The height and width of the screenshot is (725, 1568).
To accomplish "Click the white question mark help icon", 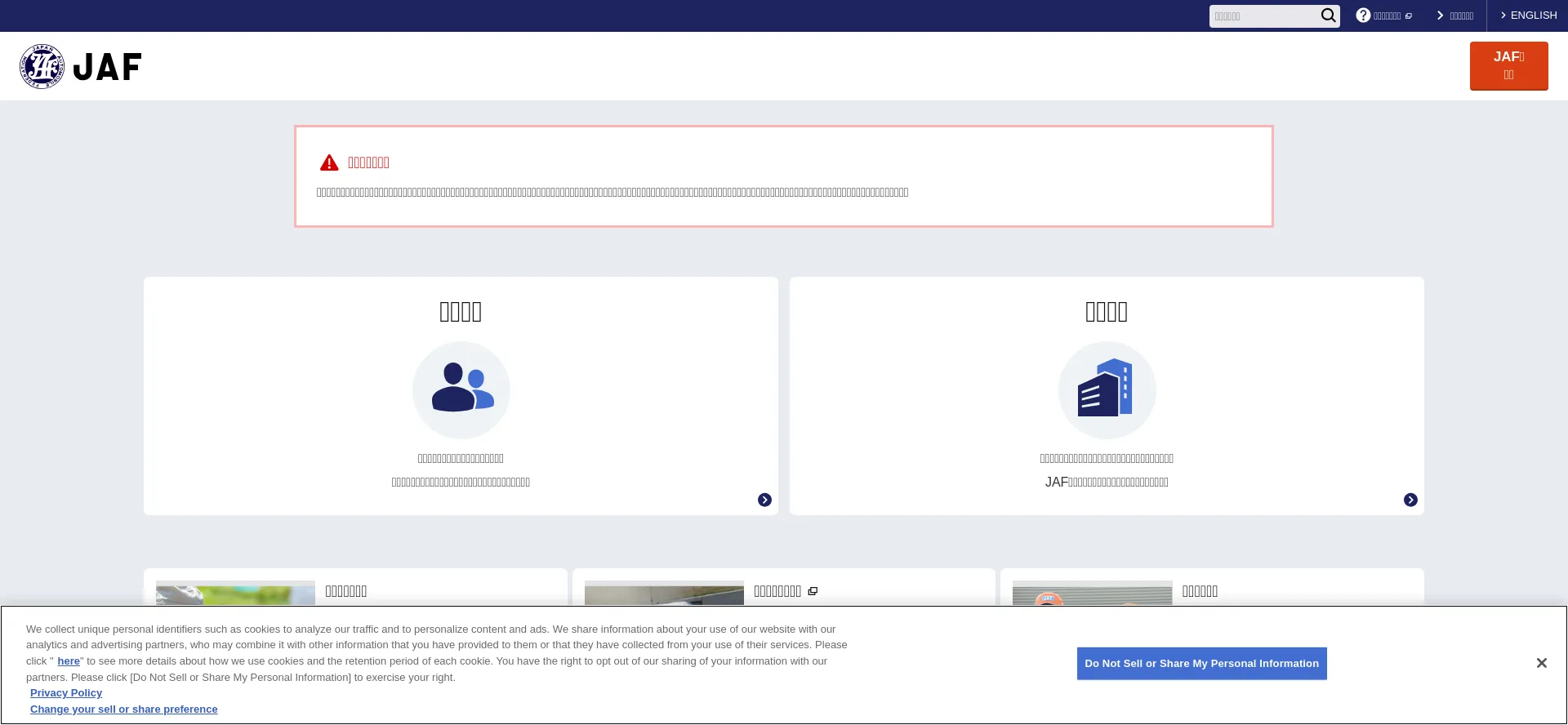I will point(1363,16).
